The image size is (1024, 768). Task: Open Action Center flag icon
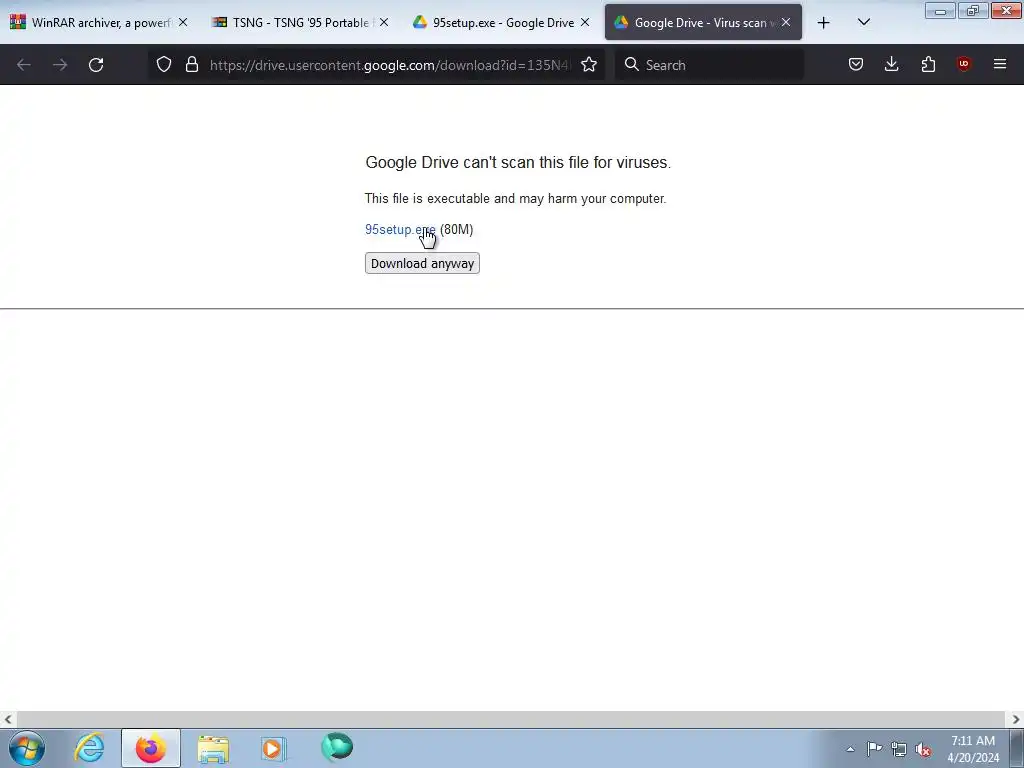(874, 749)
